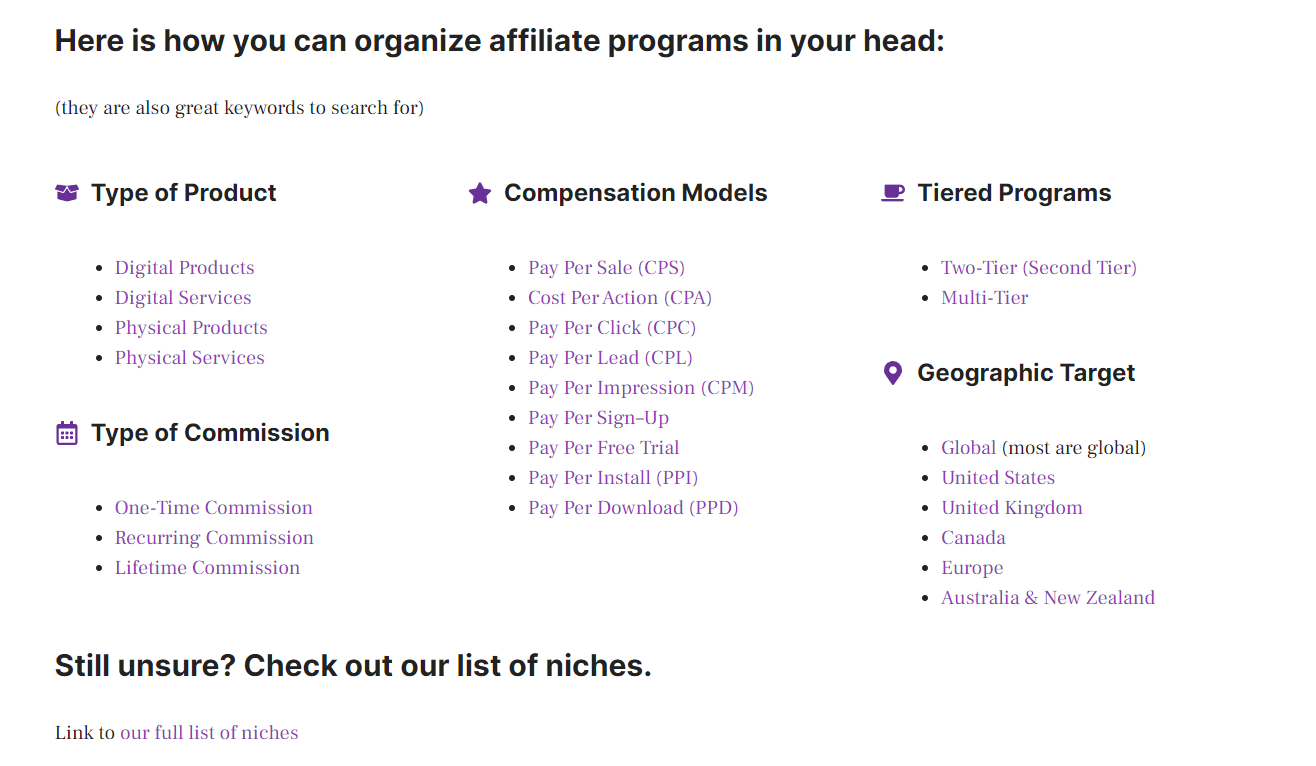Viewport: 1316px width, 766px height.
Task: Click the star icon beside Compensation Models
Action: [x=480, y=193]
